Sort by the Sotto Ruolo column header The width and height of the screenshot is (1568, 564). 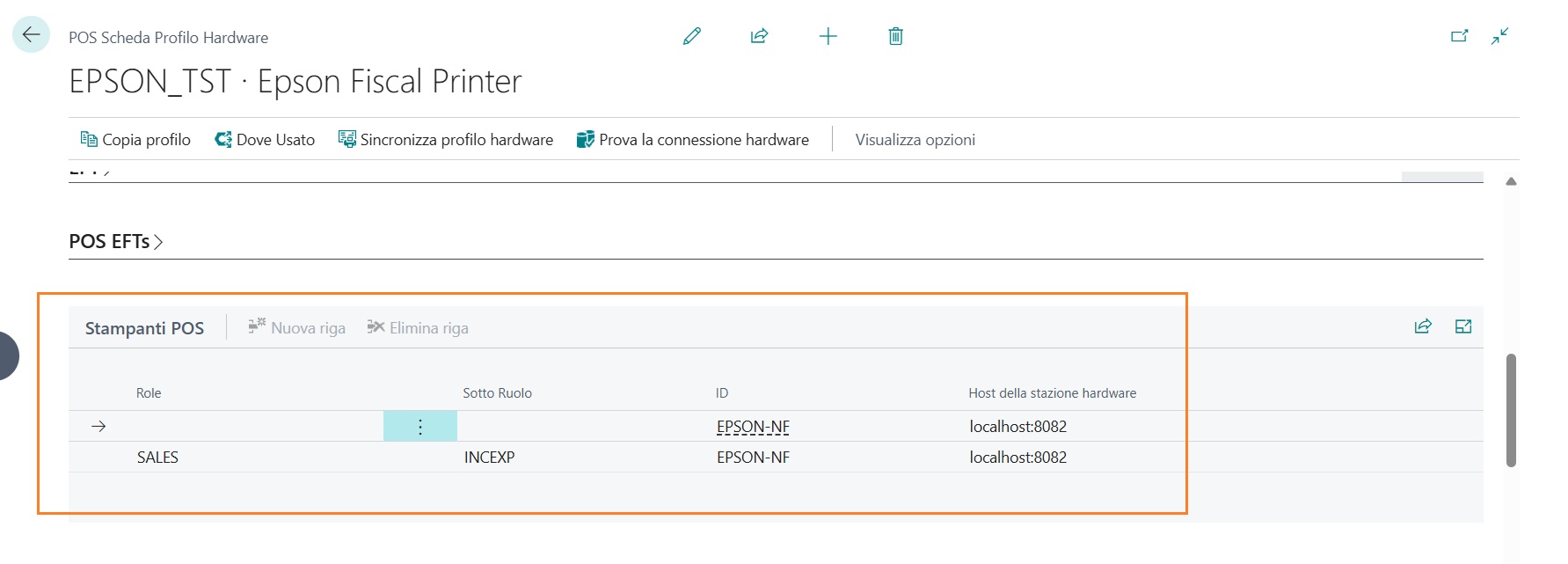pos(498,393)
